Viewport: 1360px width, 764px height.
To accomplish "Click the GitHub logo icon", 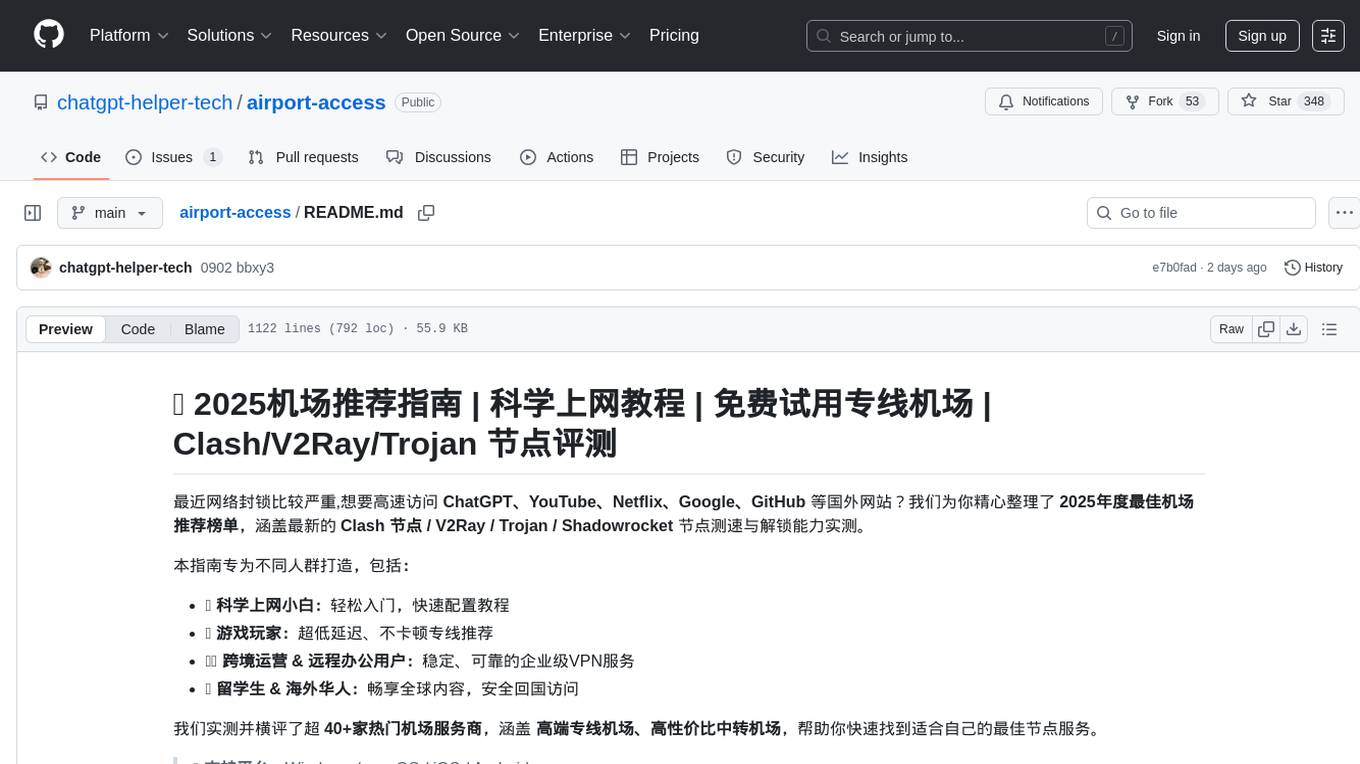I will tap(49, 35).
